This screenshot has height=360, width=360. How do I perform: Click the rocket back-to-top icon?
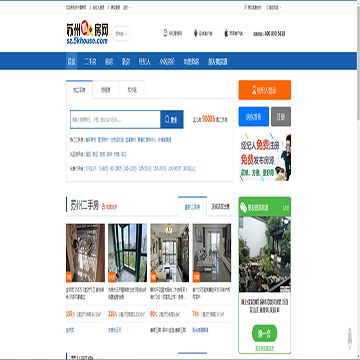pyautogui.click(x=350, y=338)
